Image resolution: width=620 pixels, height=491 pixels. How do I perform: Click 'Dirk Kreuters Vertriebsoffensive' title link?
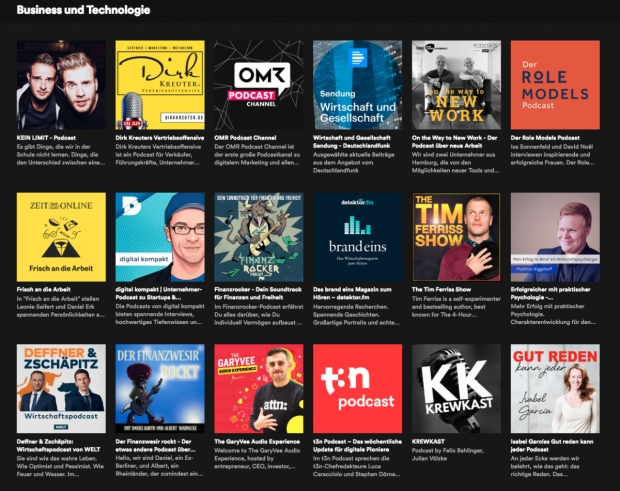point(160,138)
